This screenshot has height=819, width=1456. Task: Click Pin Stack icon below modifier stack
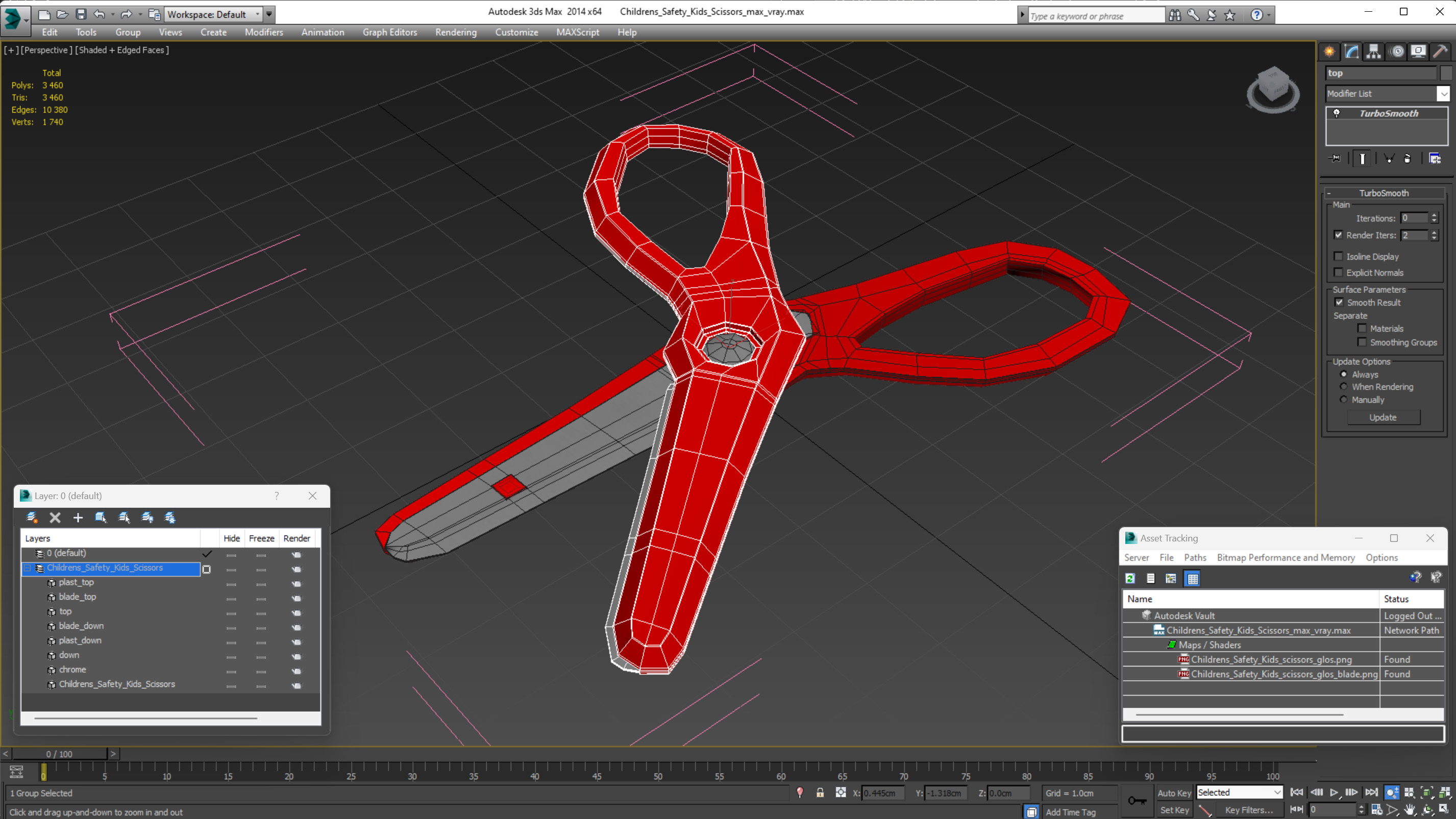point(1335,158)
